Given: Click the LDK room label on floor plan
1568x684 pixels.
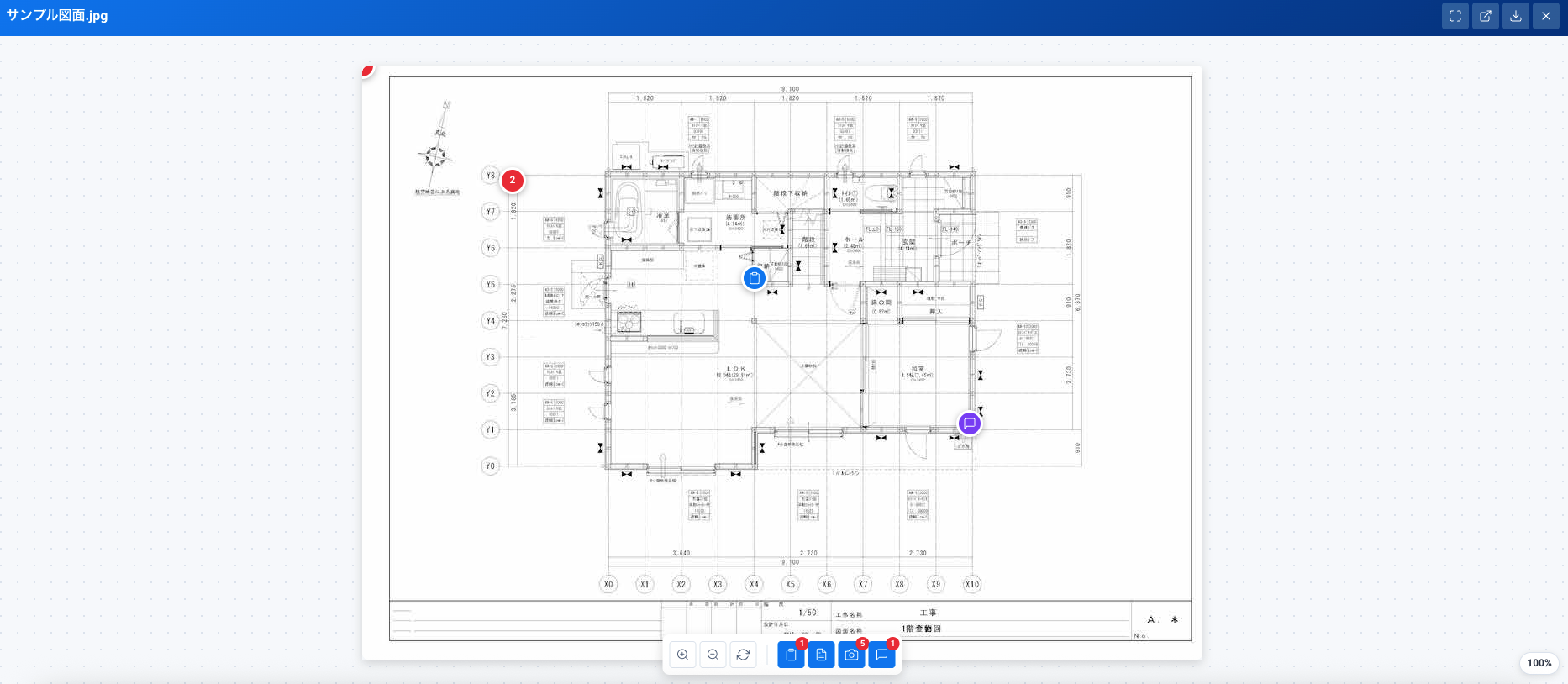Looking at the screenshot, I should pyautogui.click(x=735, y=369).
